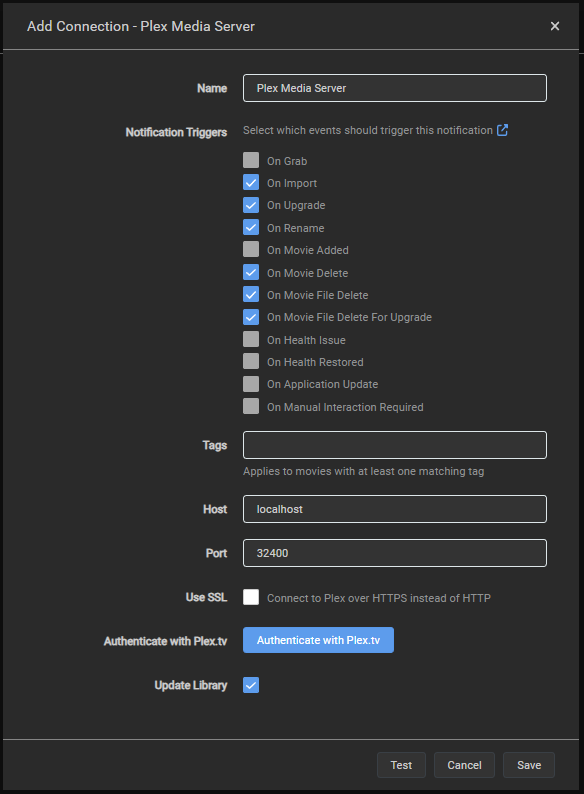Enable the On Grab trigger

251,160
